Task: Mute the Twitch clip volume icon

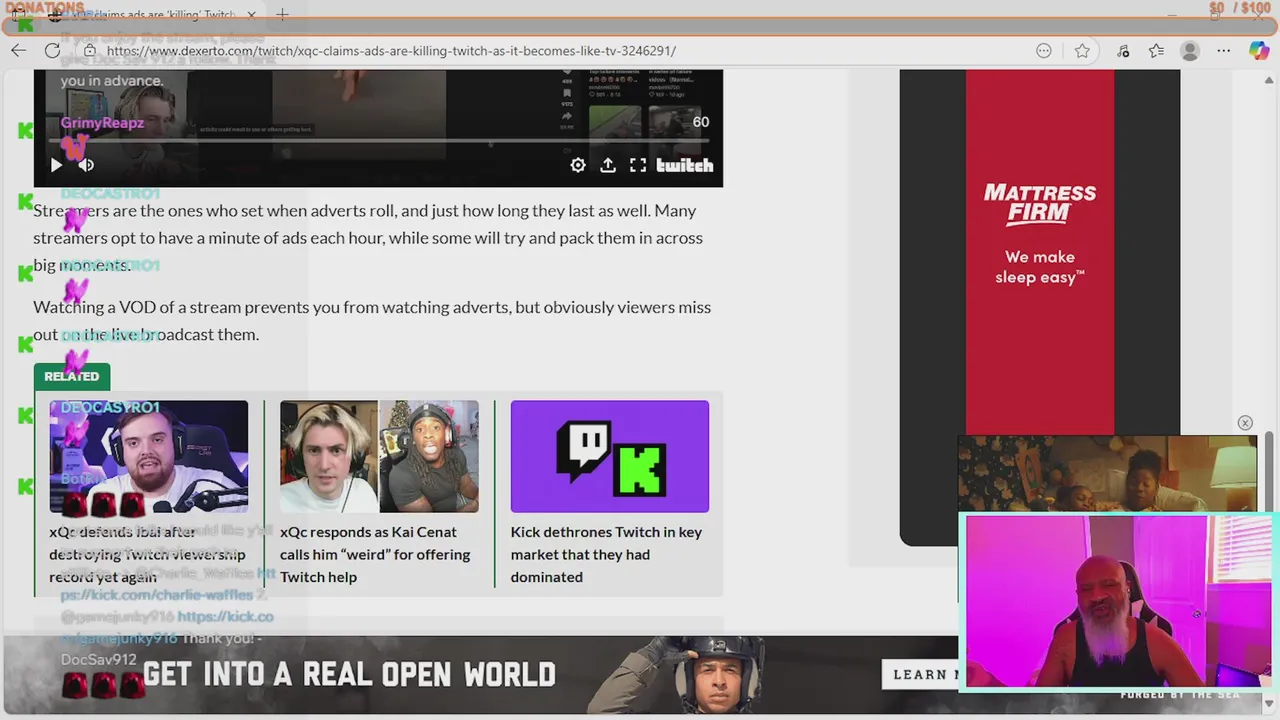Action: 86,165
